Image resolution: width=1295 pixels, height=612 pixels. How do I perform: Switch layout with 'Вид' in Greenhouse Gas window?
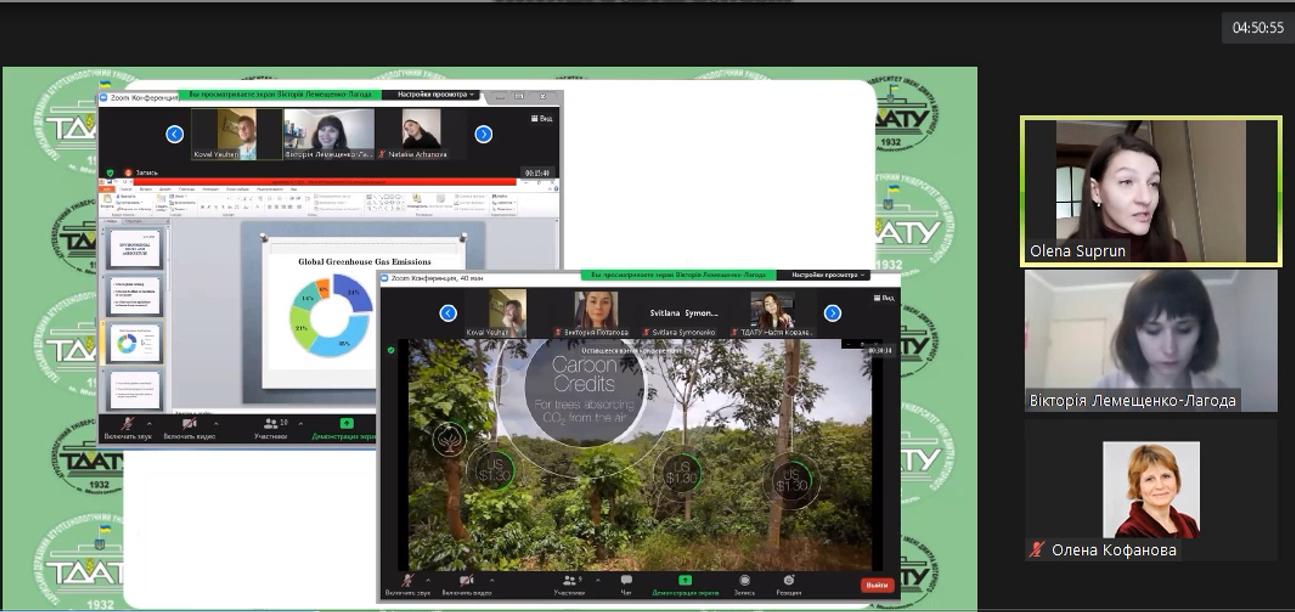click(541, 118)
